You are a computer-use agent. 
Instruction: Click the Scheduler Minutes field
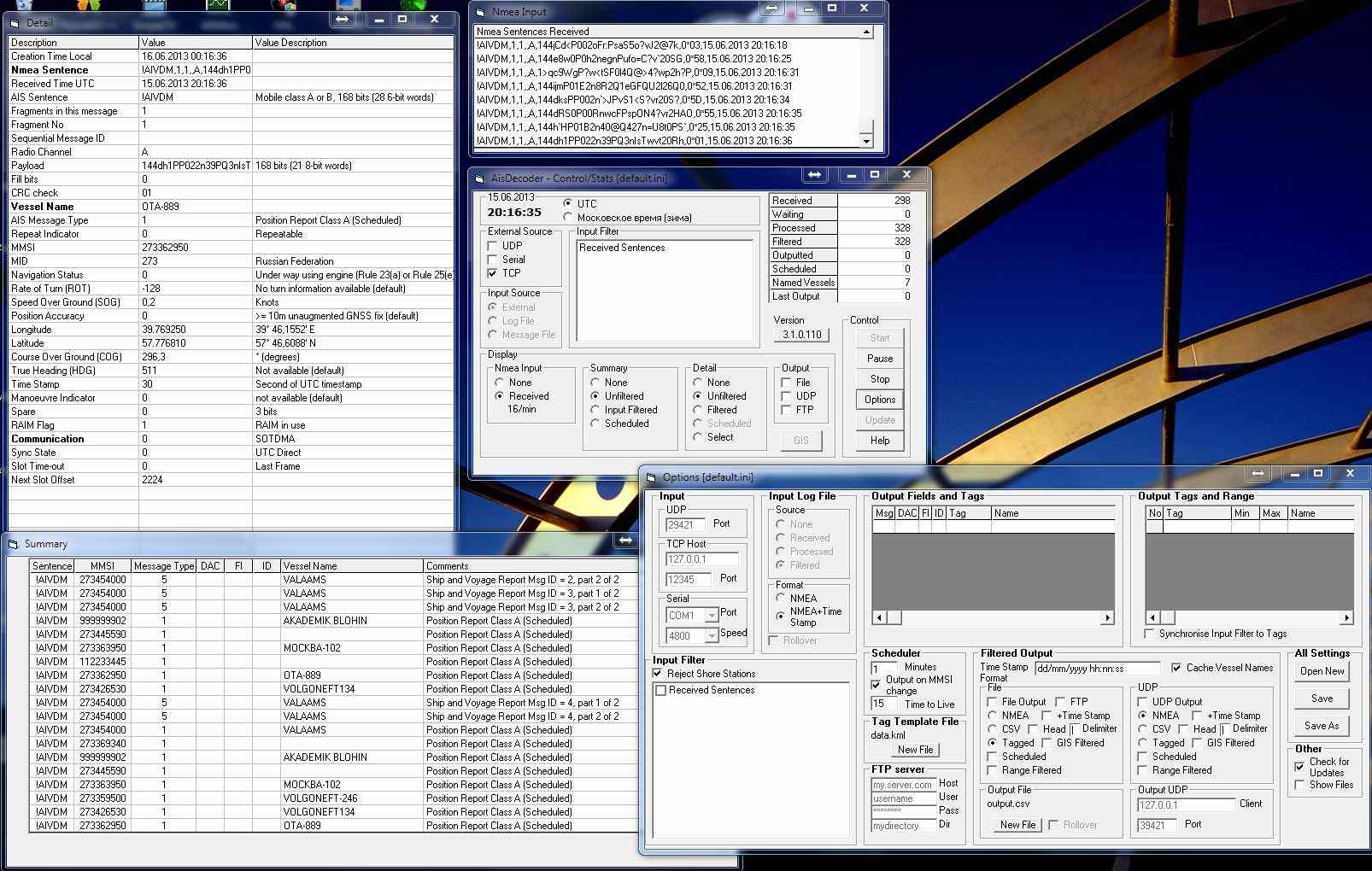pos(883,668)
